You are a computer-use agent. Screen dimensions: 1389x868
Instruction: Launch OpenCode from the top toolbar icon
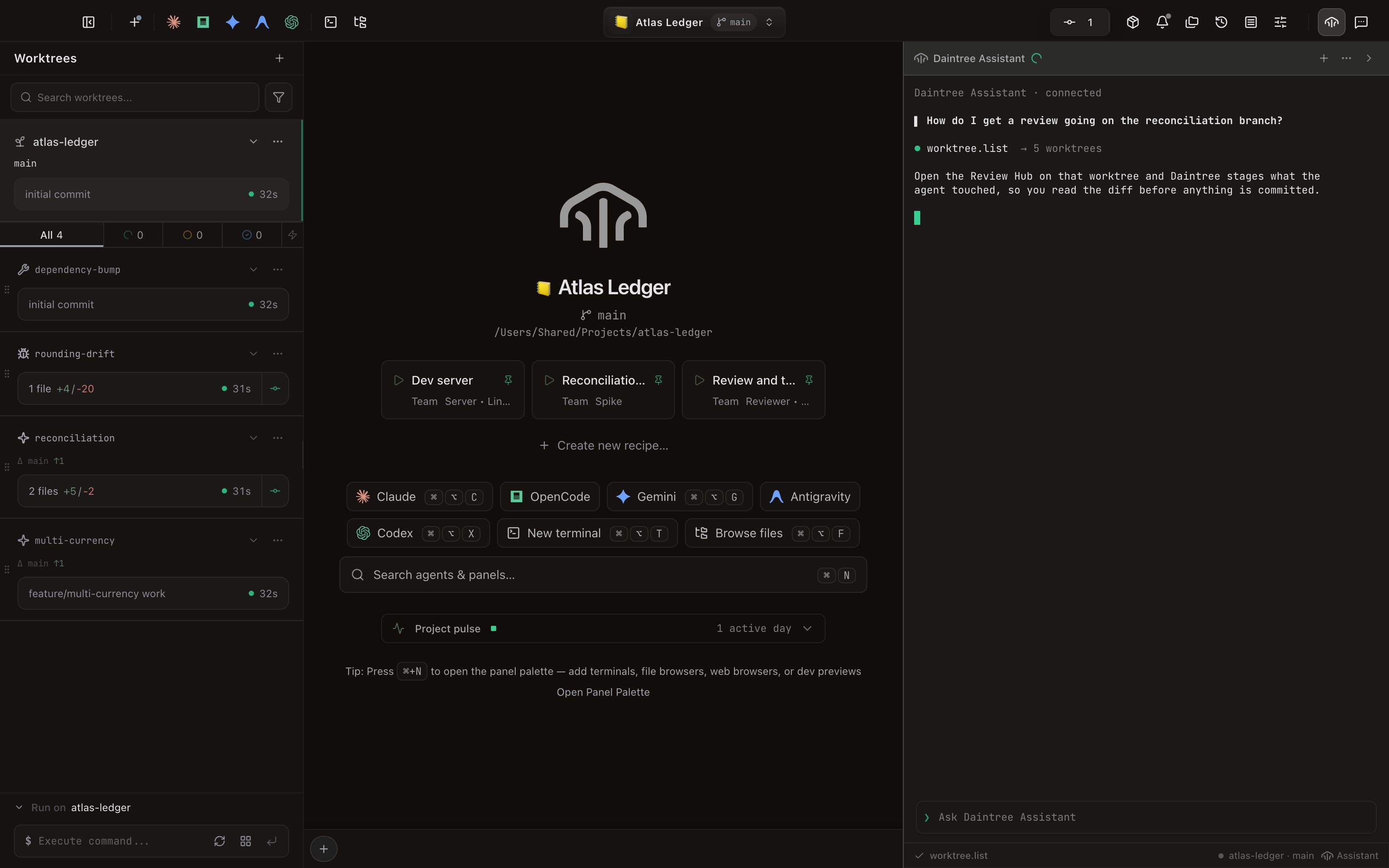coord(203,23)
